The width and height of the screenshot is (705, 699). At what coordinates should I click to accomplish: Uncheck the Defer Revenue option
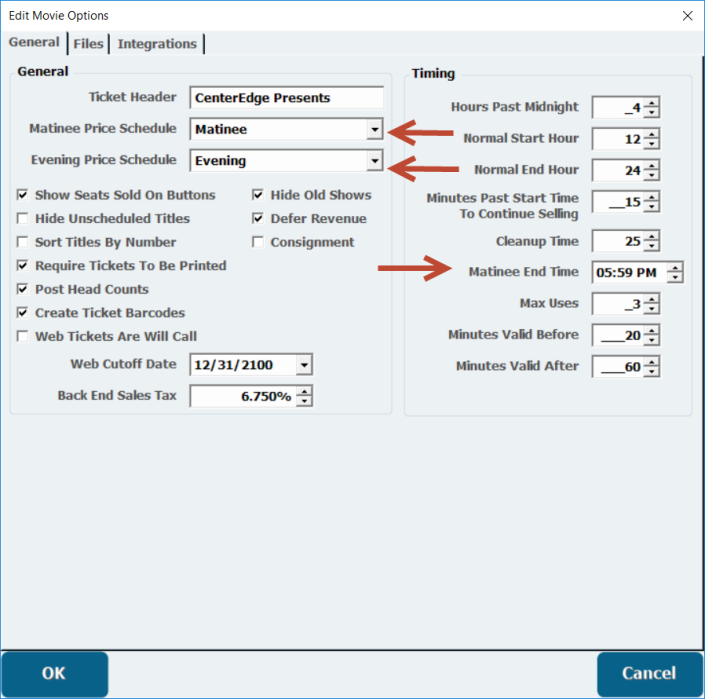[258, 219]
